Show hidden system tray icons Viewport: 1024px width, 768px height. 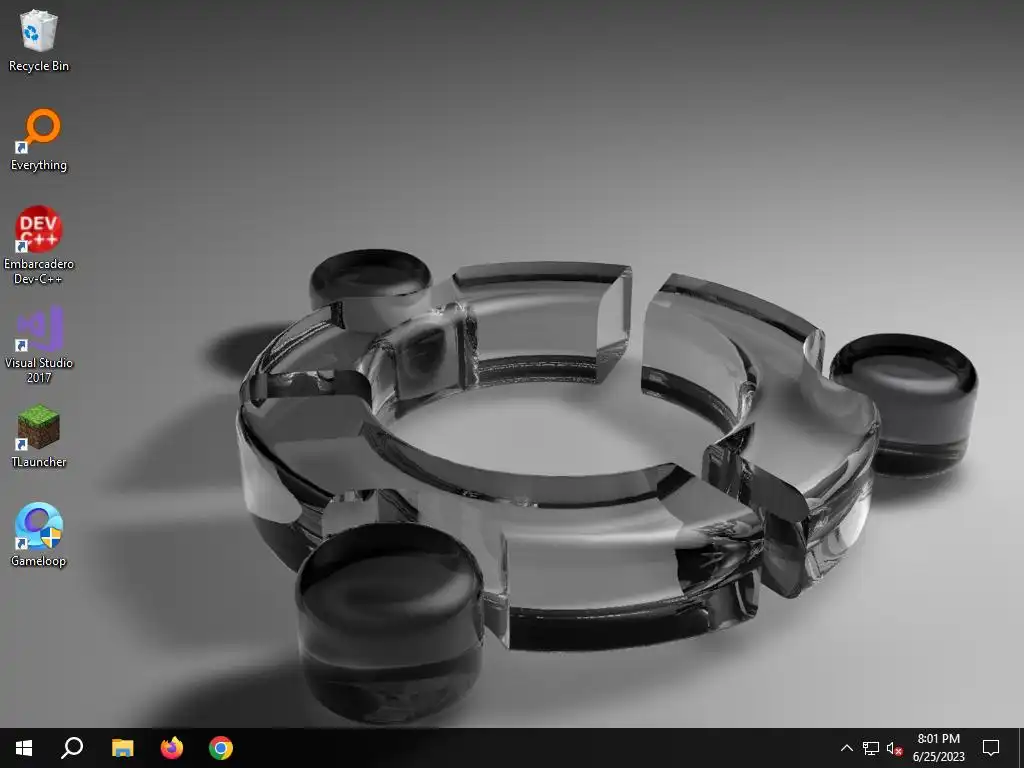coord(846,748)
